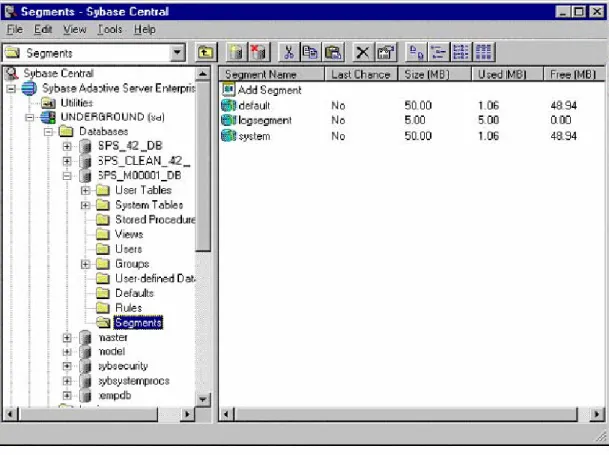The width and height of the screenshot is (609, 455).
Task: Expand the User Tables folder
Action: [x=85, y=190]
